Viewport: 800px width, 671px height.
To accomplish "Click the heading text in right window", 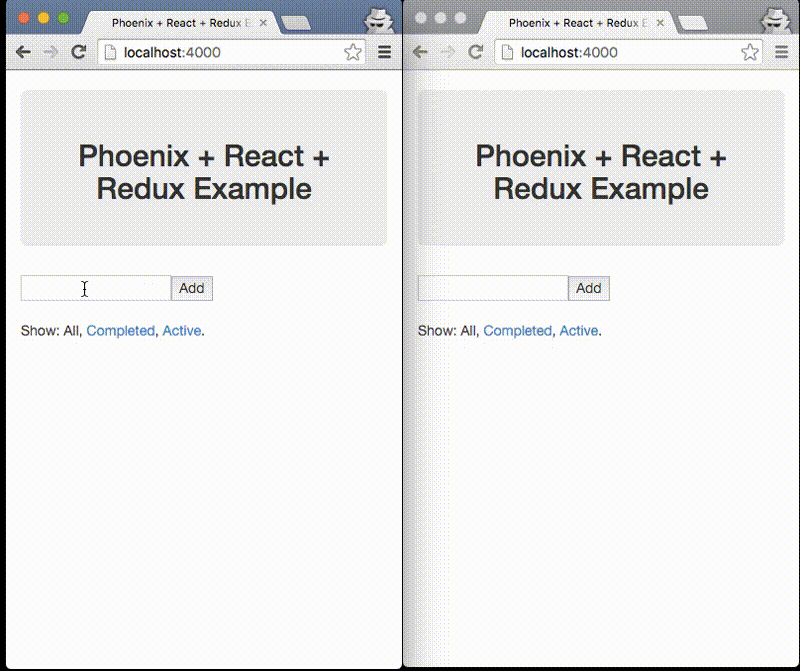I will [x=601, y=172].
